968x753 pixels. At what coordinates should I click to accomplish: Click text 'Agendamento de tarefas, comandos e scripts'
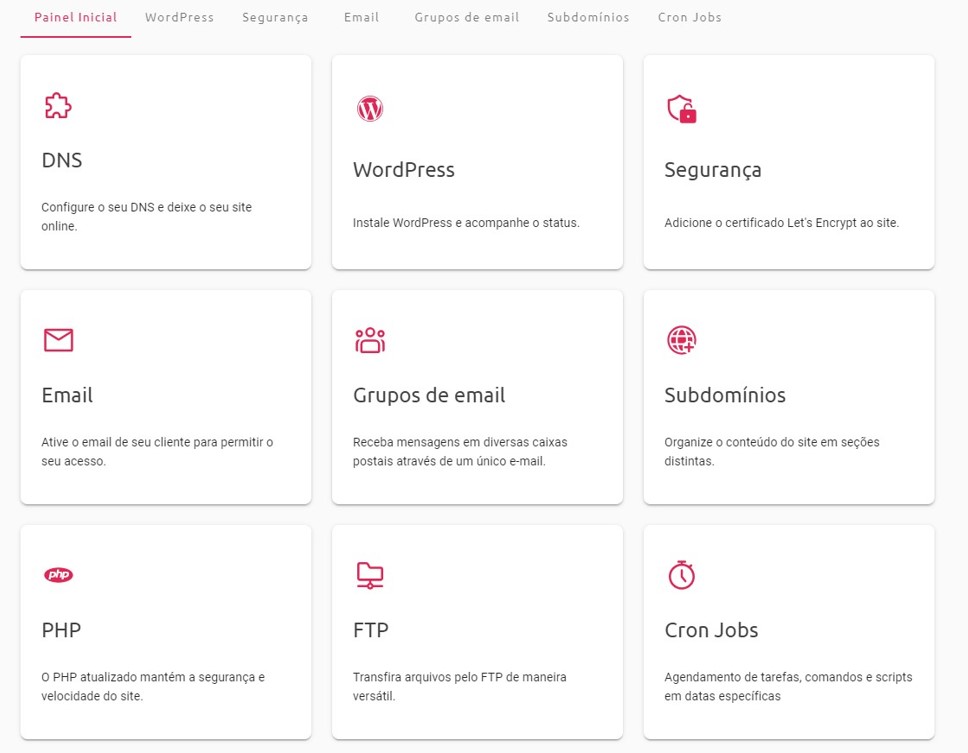(x=788, y=677)
